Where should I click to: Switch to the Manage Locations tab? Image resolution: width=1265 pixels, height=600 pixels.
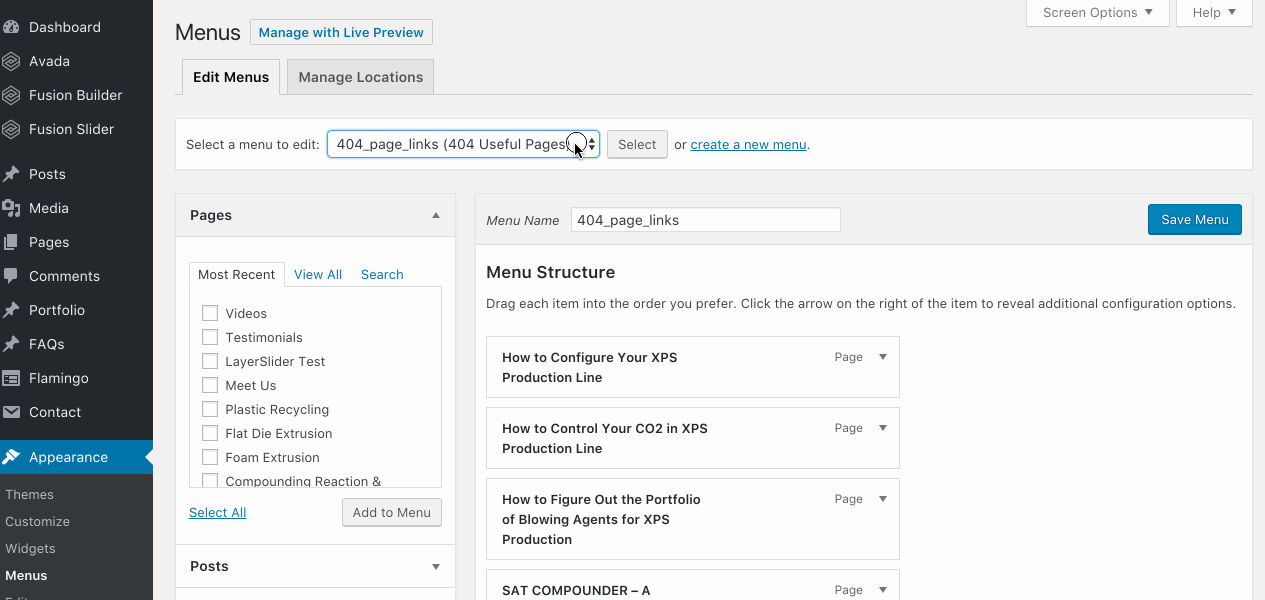(x=360, y=77)
